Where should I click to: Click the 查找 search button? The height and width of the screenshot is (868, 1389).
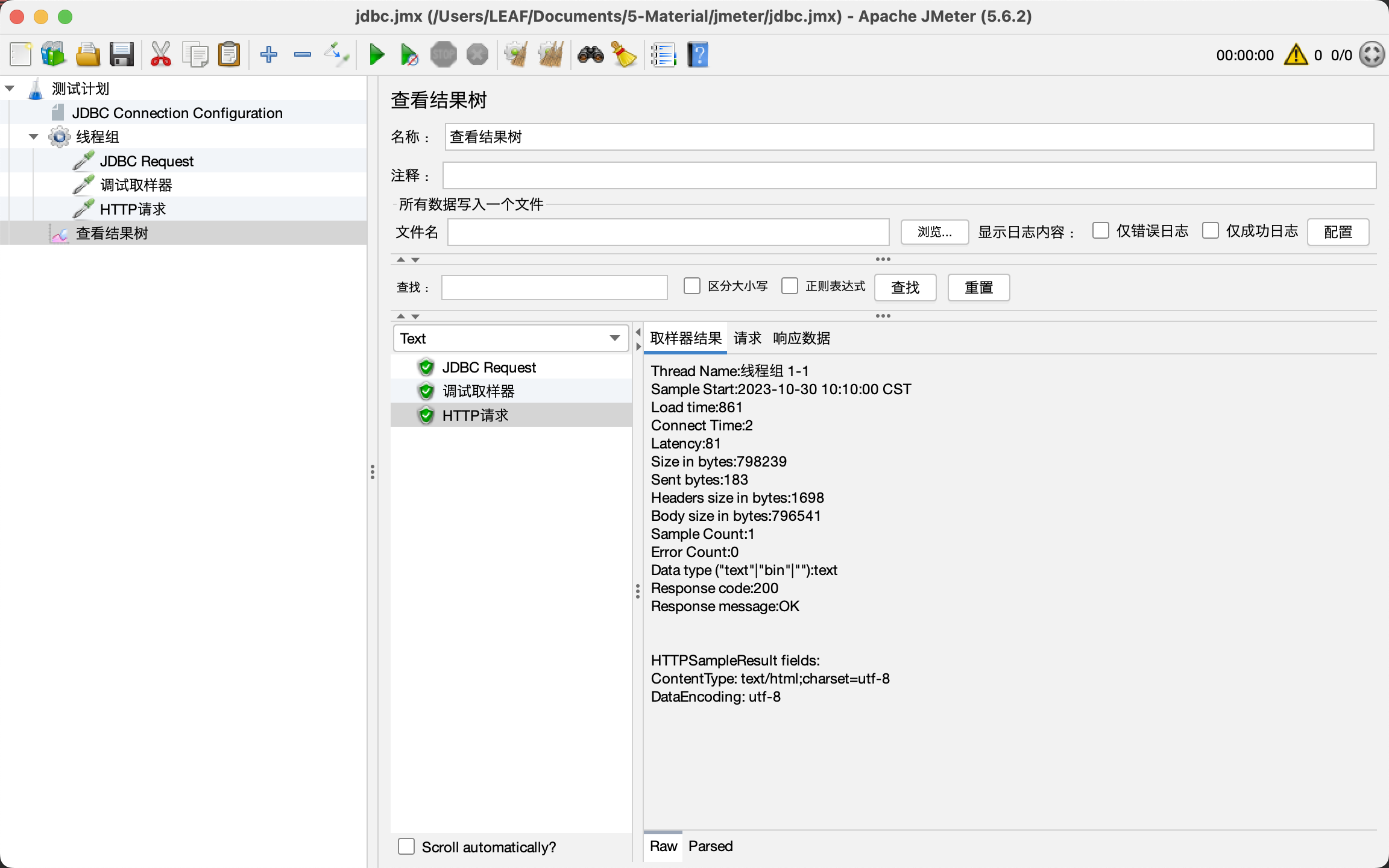905,288
